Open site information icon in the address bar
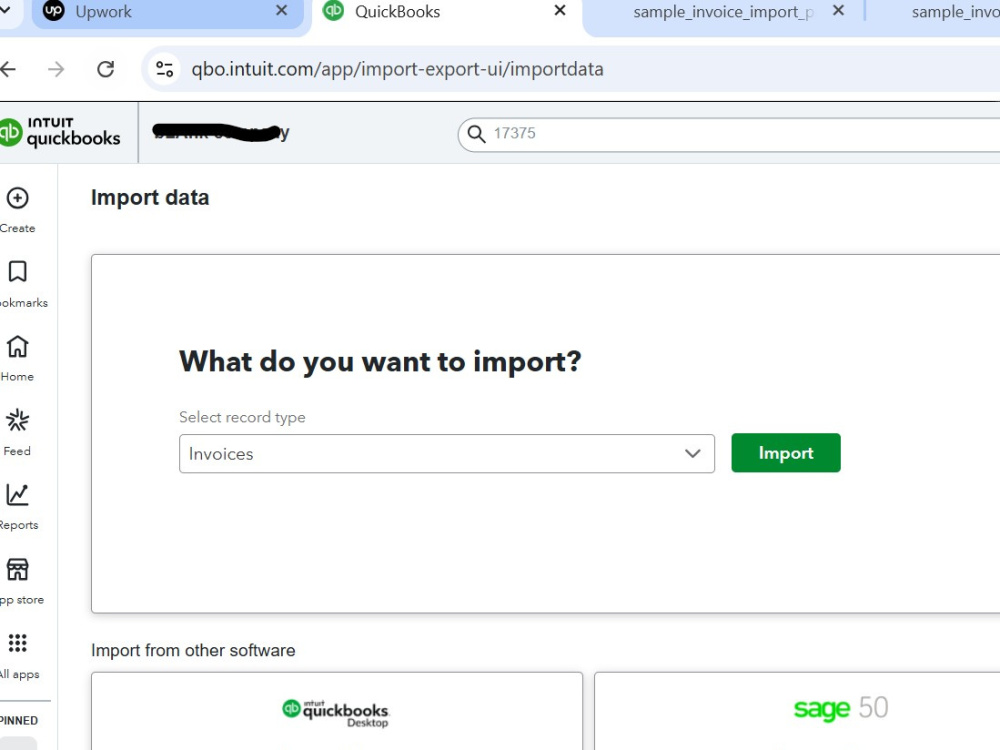The width and height of the screenshot is (1000, 750). click(x=165, y=69)
